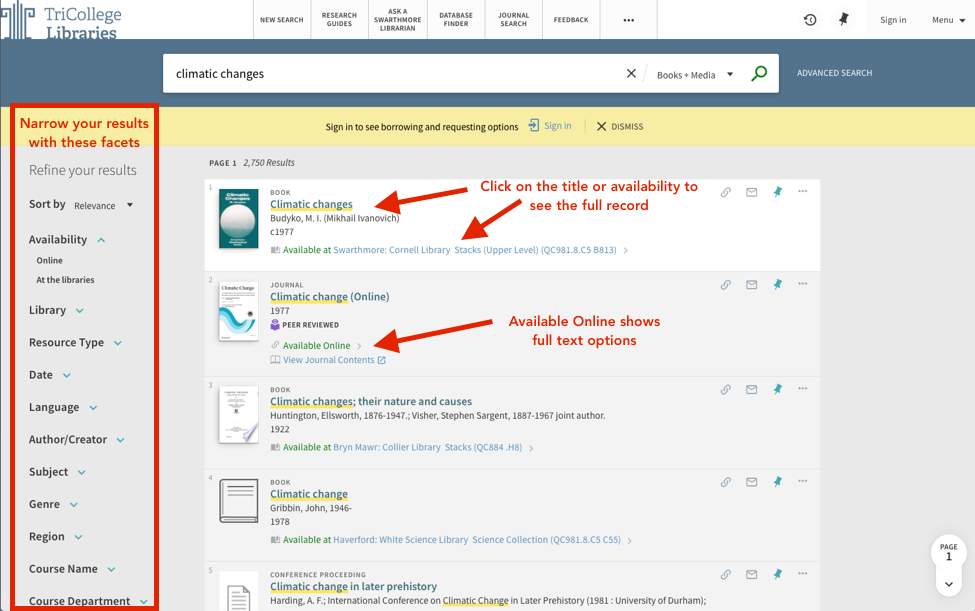Open more actions for Gribbin Climatic change
Viewport: 975px width, 611px height.
pos(803,481)
